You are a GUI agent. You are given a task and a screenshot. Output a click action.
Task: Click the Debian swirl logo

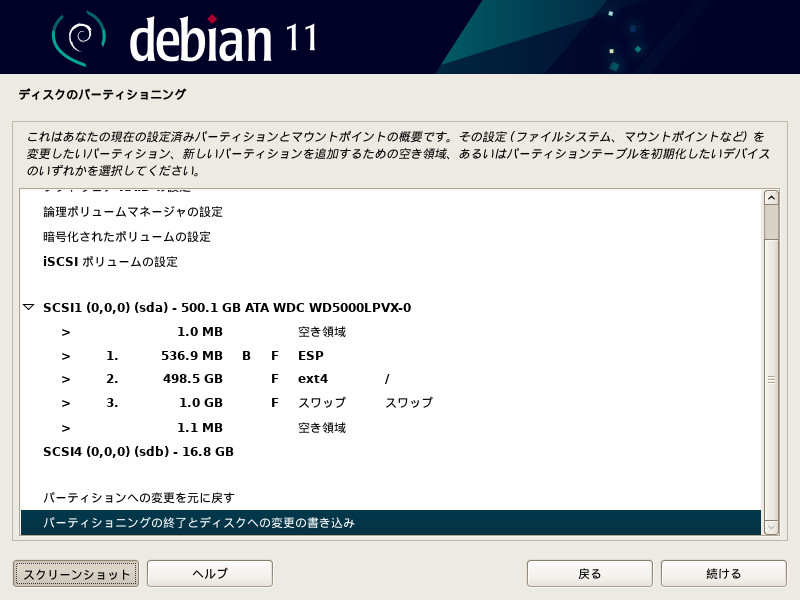pyautogui.click(x=79, y=37)
